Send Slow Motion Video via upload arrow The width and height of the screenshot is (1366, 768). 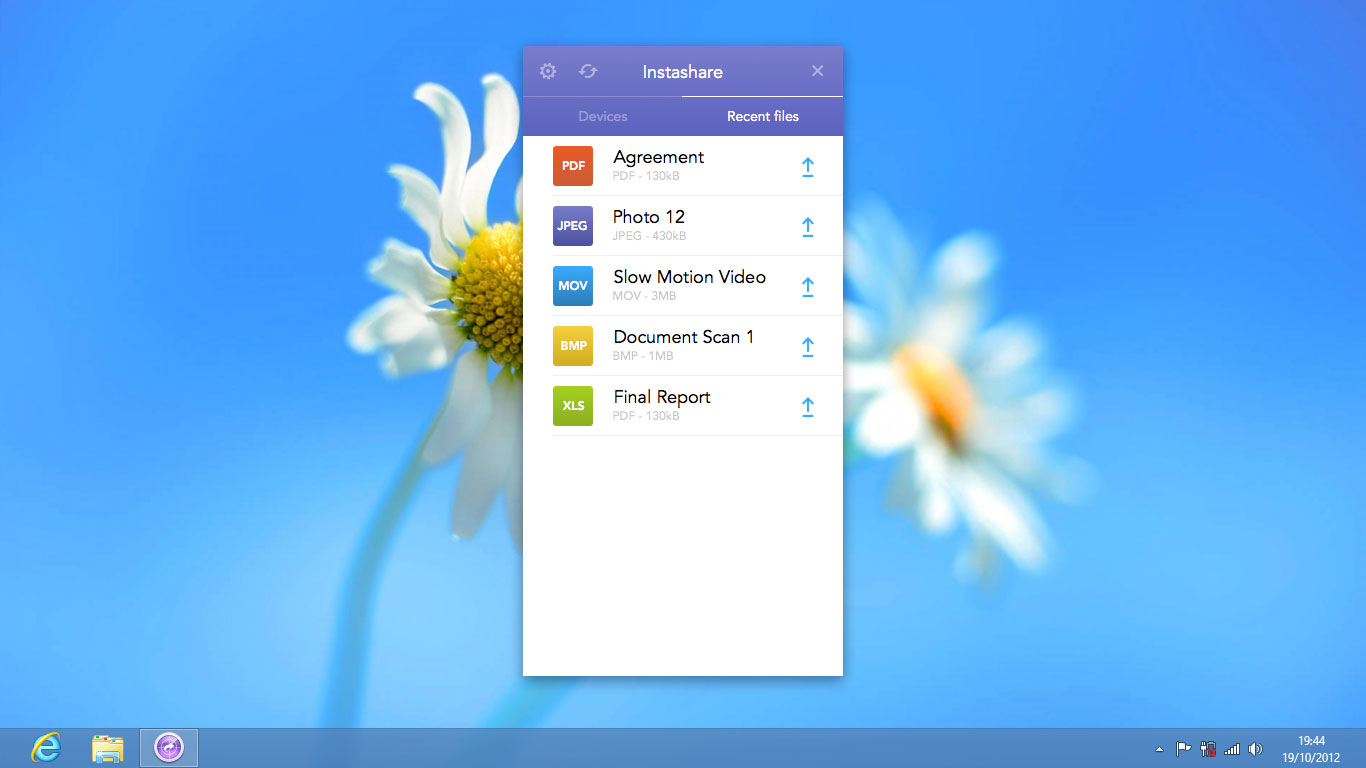coord(808,287)
